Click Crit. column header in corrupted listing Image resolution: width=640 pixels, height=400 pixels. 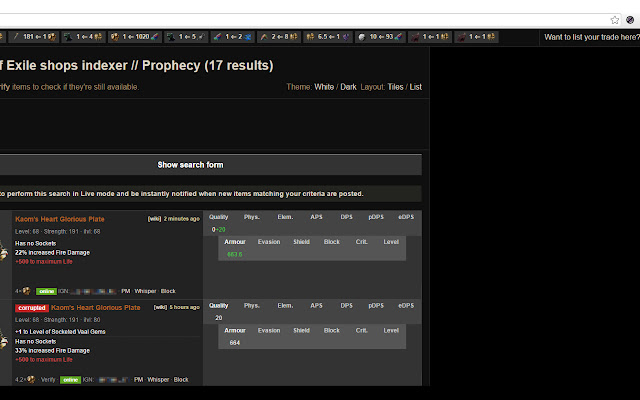coord(362,331)
